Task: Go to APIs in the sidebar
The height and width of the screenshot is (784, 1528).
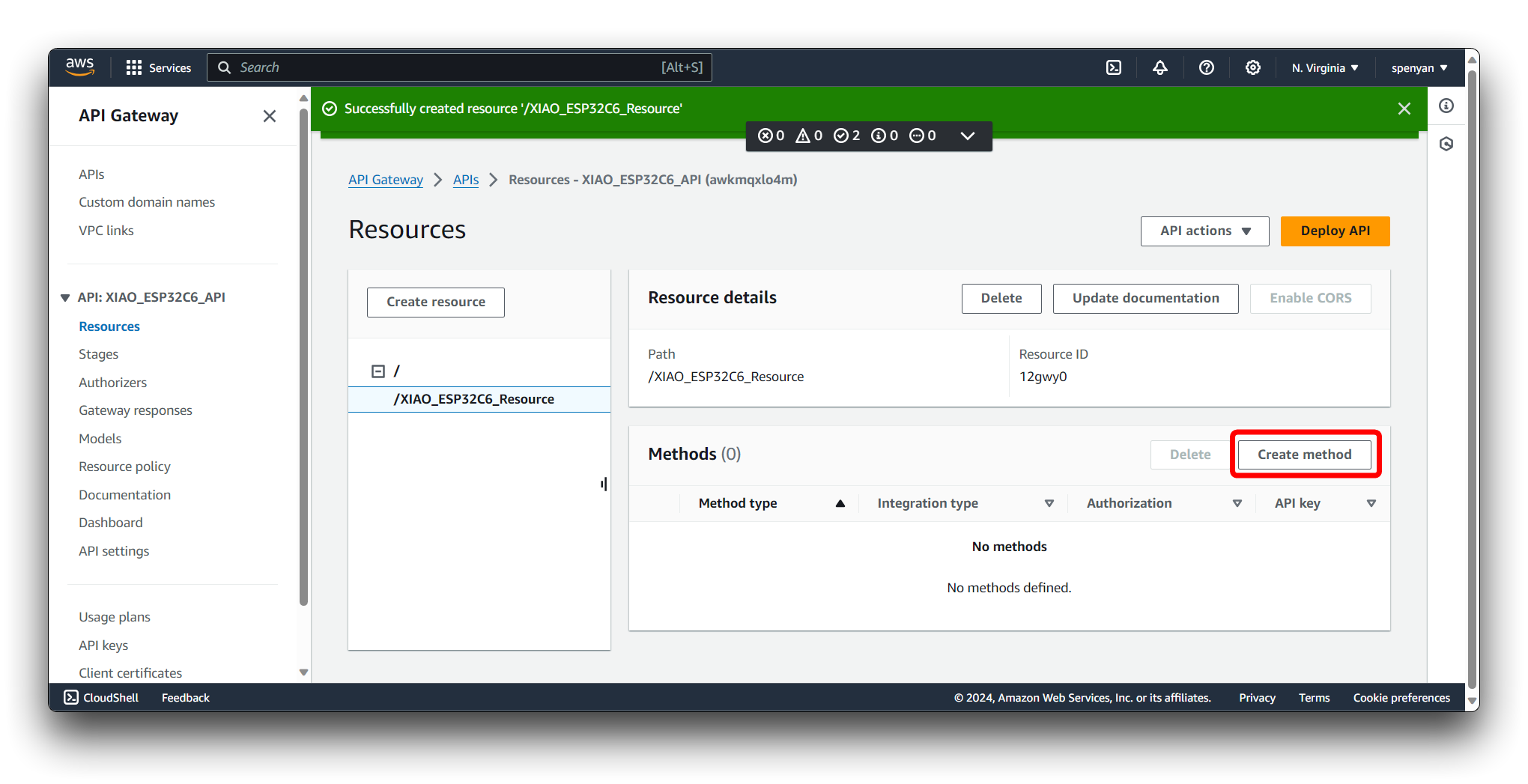Action: [x=91, y=174]
